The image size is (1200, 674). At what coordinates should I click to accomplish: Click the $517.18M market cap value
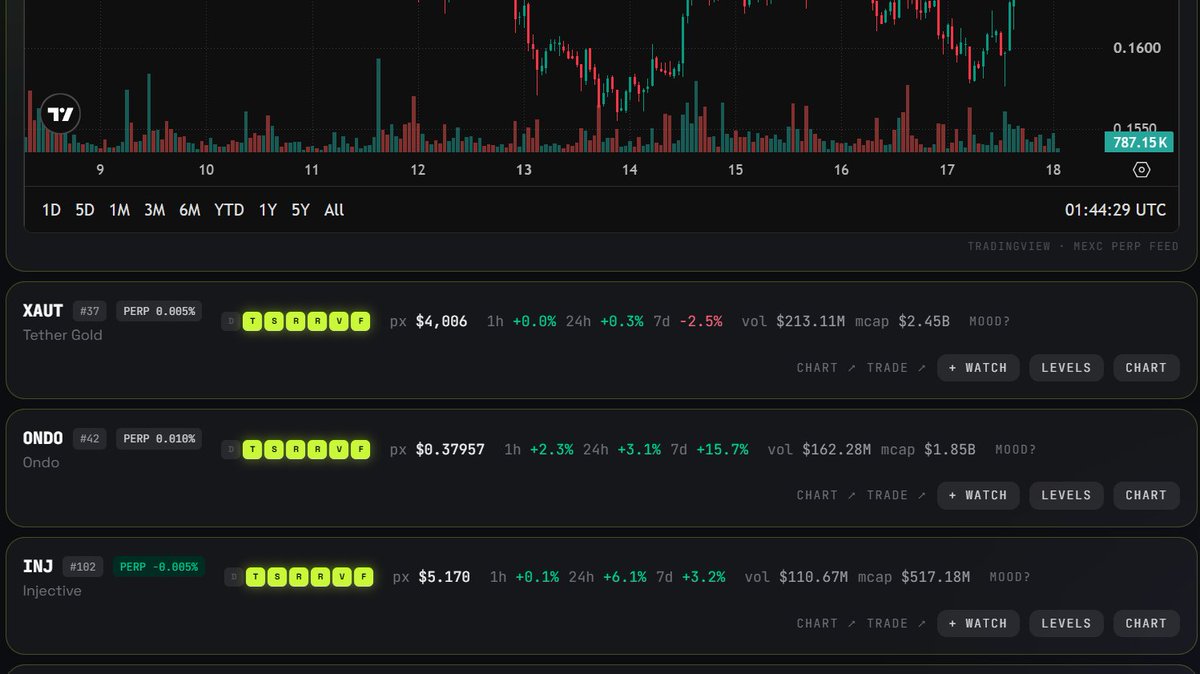coord(935,577)
